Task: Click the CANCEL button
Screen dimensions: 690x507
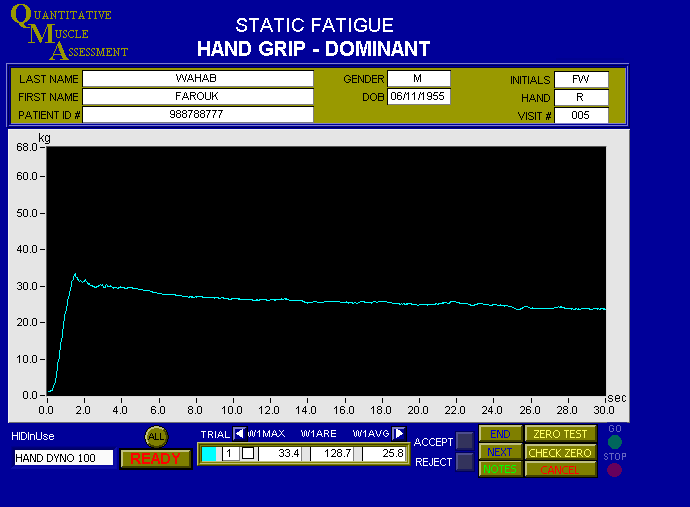Action: click(x=560, y=469)
